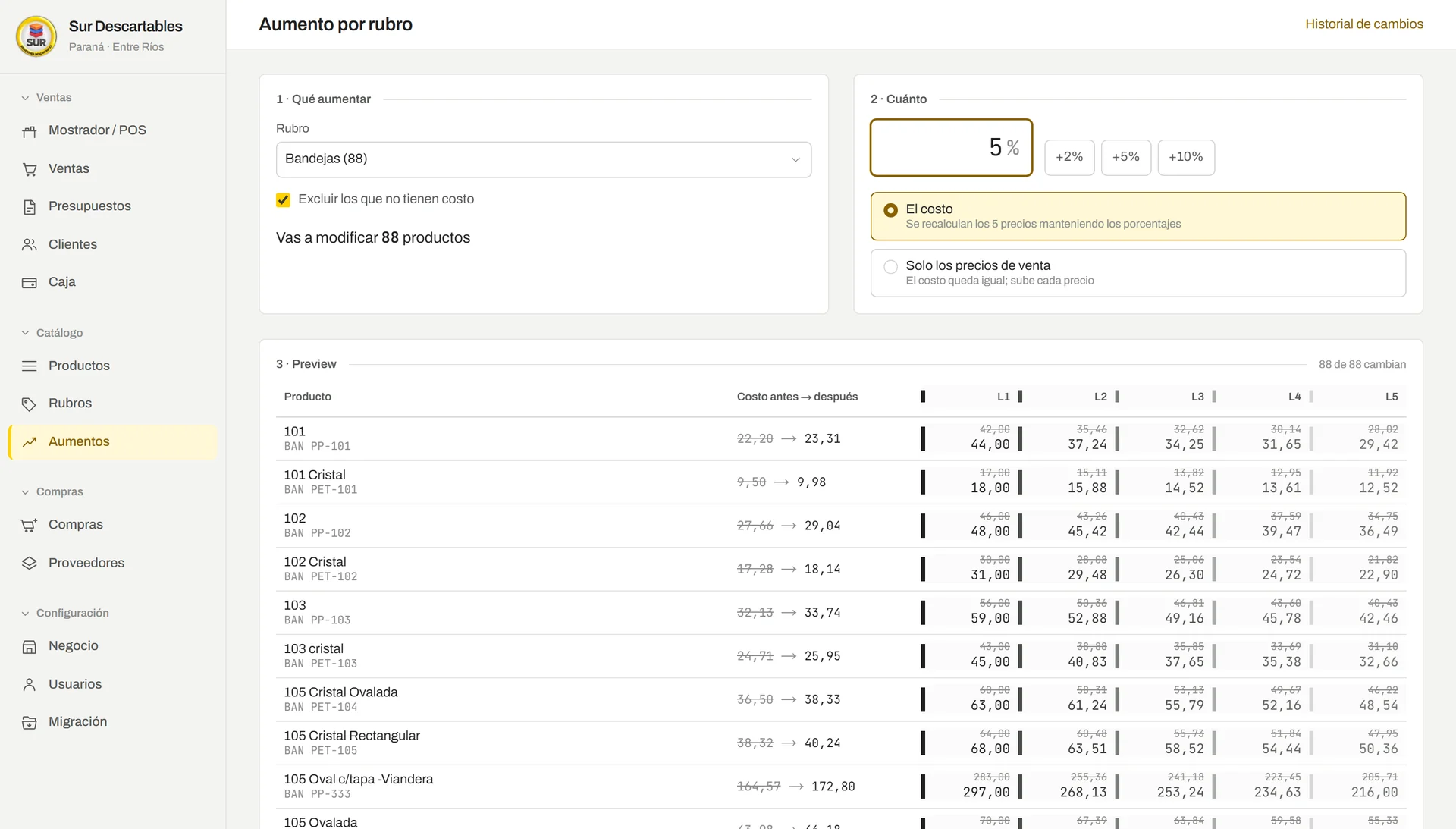Image resolution: width=1456 pixels, height=829 pixels.
Task: Go to Productos in the sidebar
Action: coord(114,366)
